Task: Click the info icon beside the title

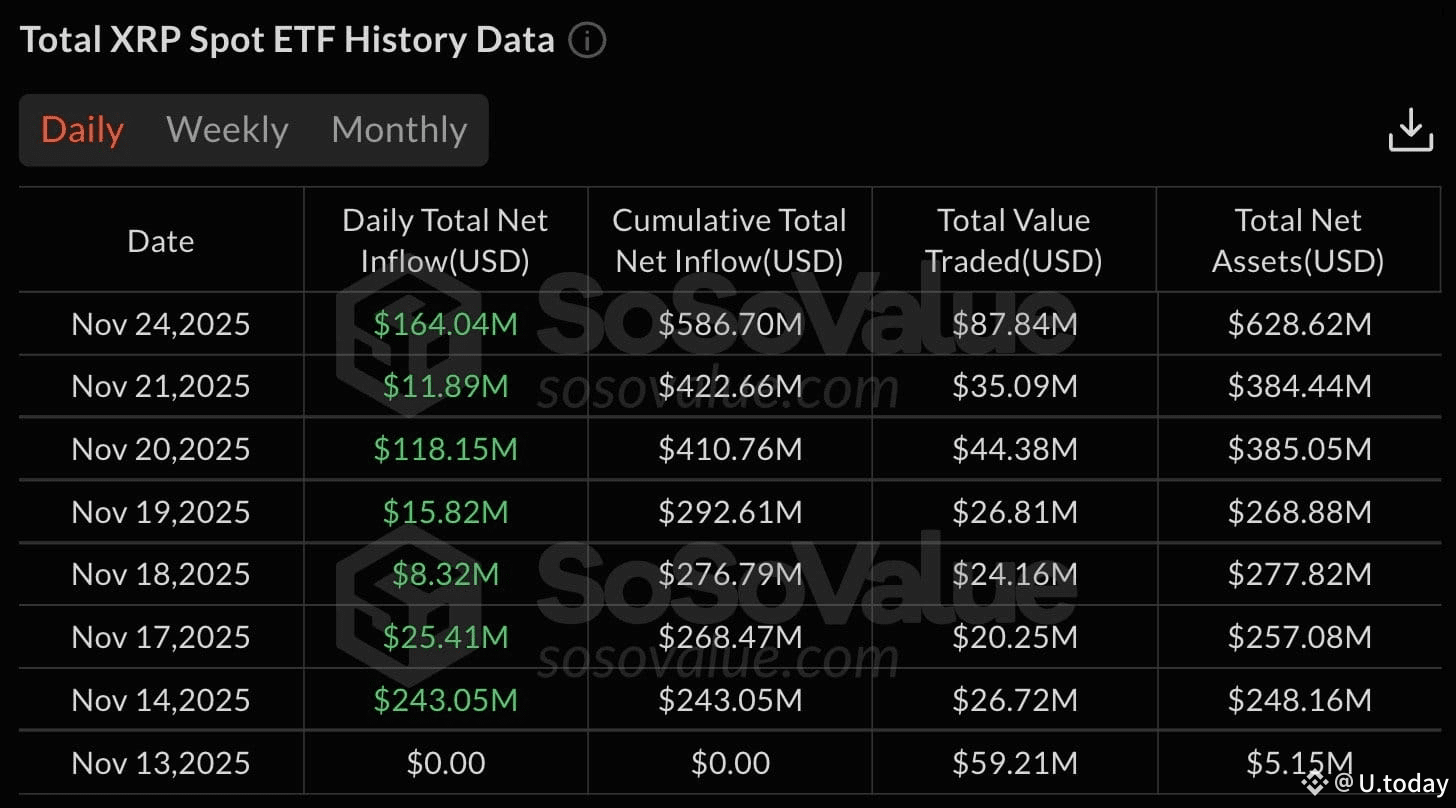Action: [588, 41]
